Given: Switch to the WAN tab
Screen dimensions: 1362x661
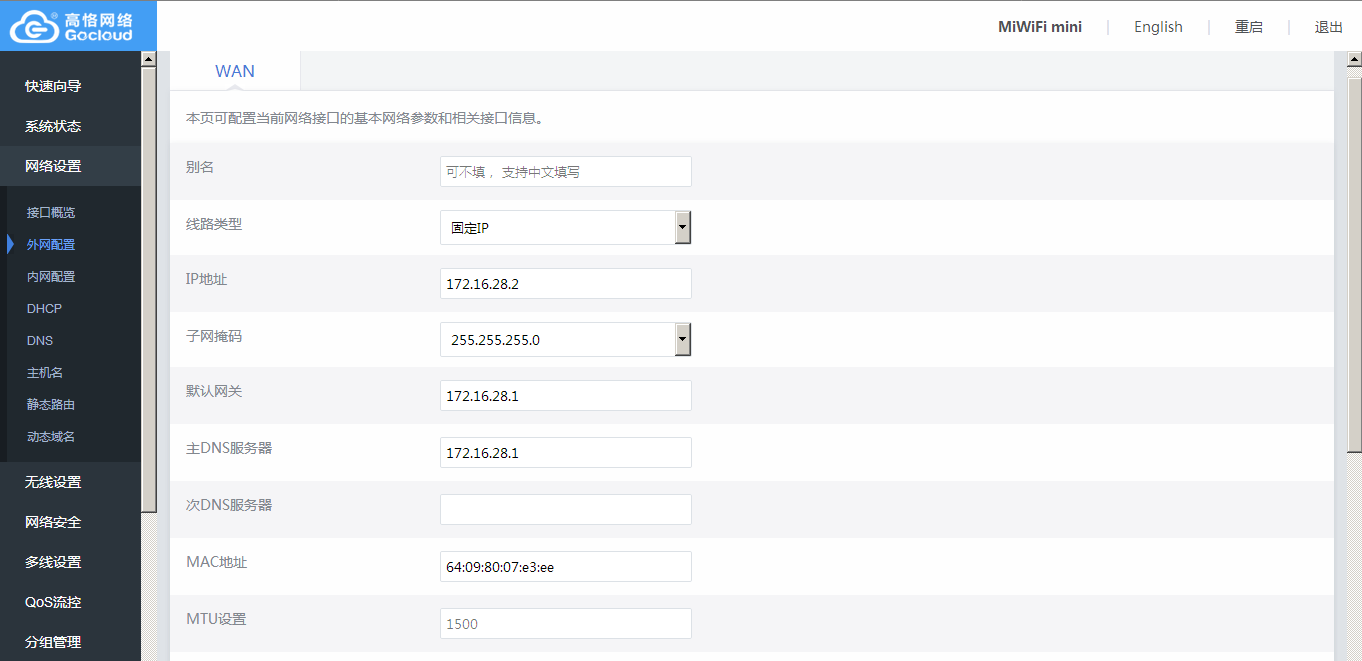Looking at the screenshot, I should click(x=235, y=71).
